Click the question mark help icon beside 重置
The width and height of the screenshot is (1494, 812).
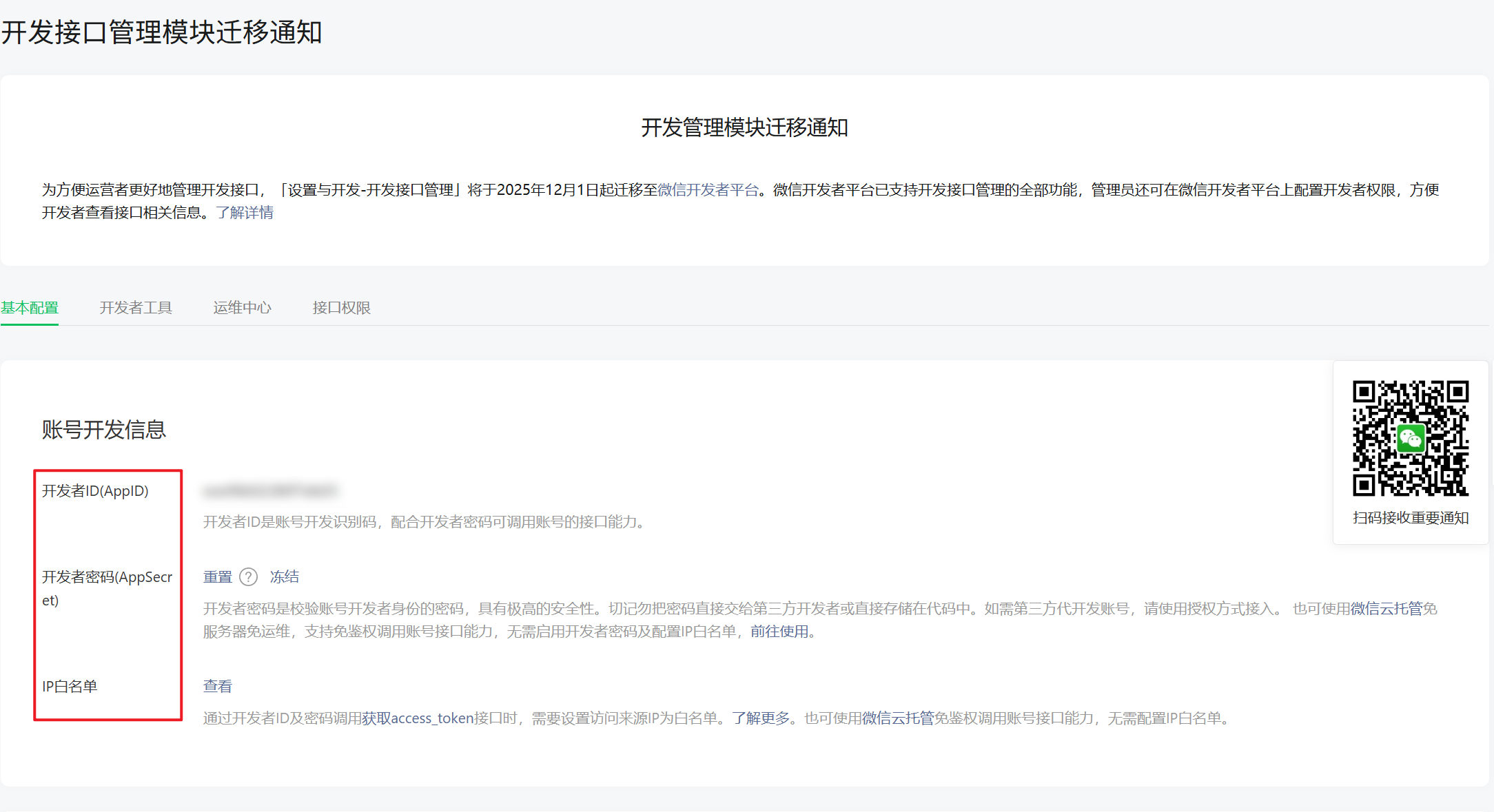tap(248, 576)
